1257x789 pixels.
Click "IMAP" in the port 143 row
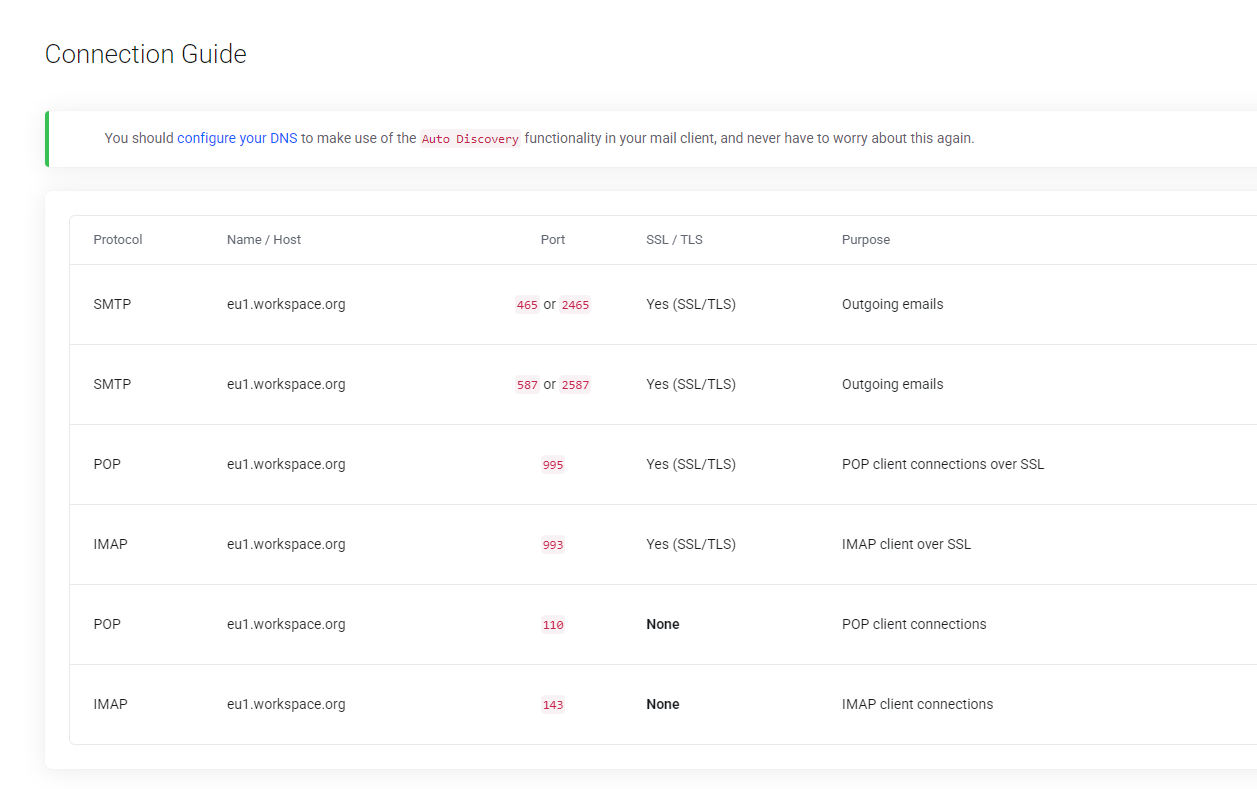pyautogui.click(x=110, y=704)
